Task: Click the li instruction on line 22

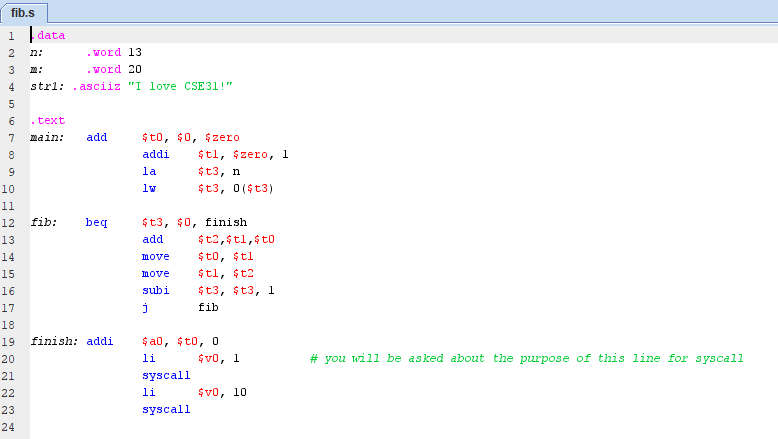Action: click(149, 392)
